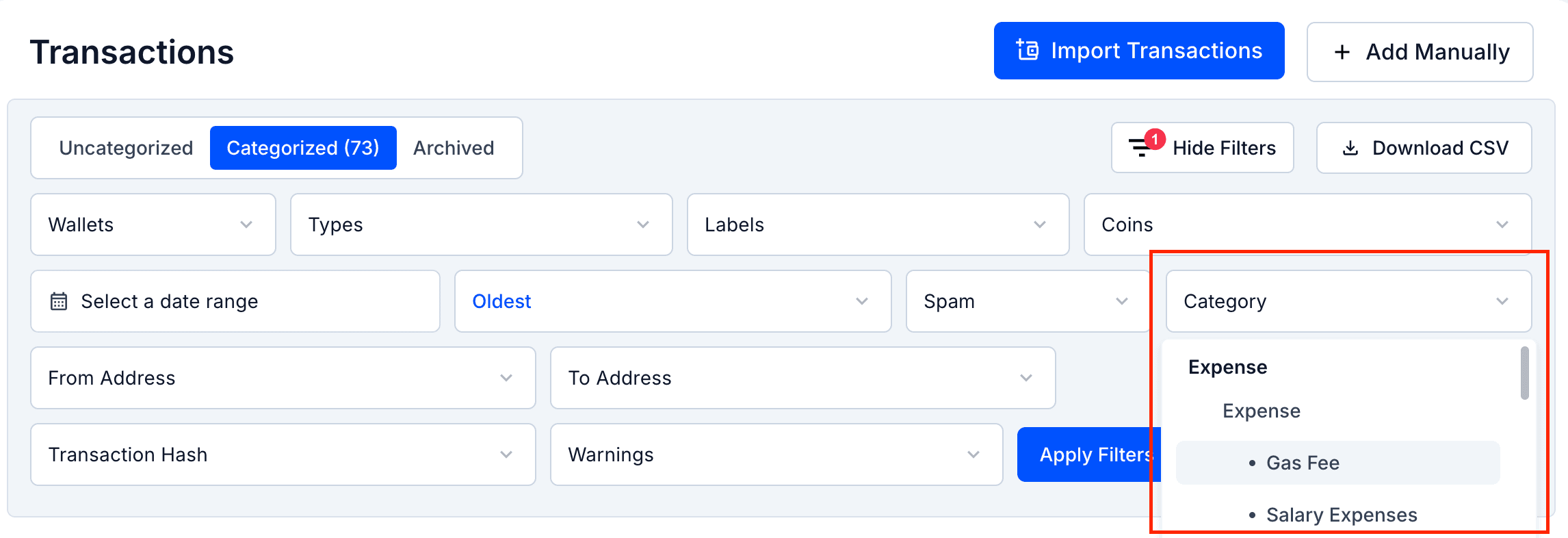Select Gas Fee under the Expense category
Screen dimensions: 1568x538
tap(1303, 462)
